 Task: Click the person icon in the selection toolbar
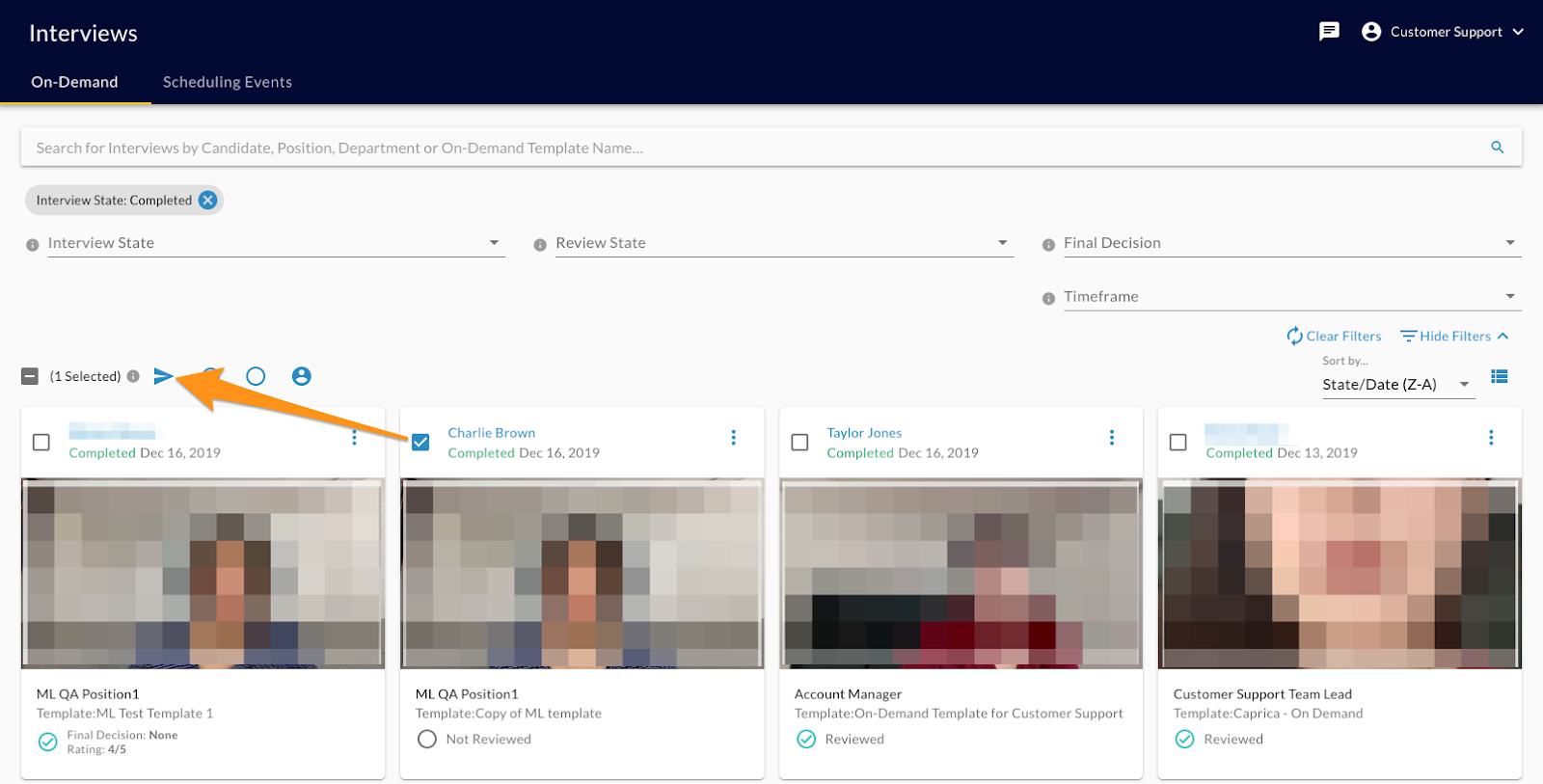point(302,376)
